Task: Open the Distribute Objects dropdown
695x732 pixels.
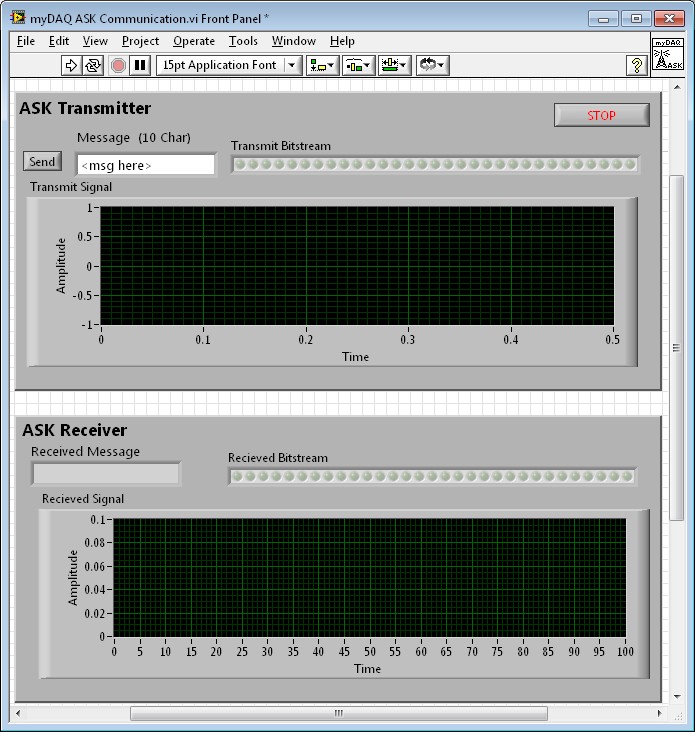Action: click(x=358, y=65)
